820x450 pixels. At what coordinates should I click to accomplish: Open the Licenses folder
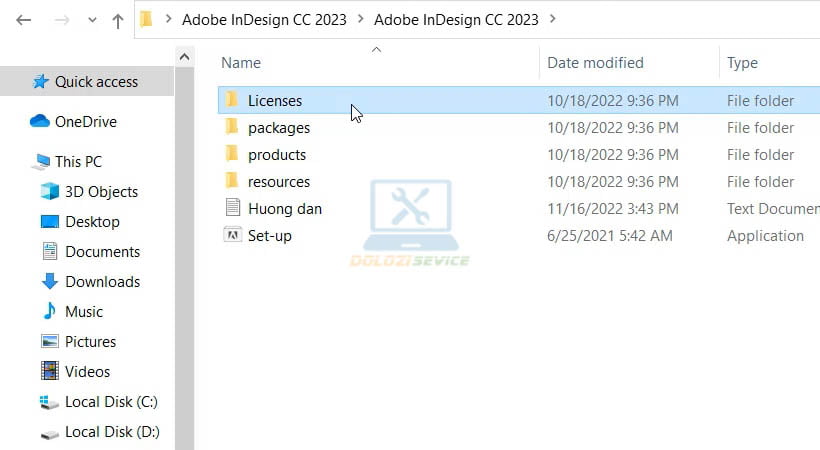pyautogui.click(x=274, y=101)
